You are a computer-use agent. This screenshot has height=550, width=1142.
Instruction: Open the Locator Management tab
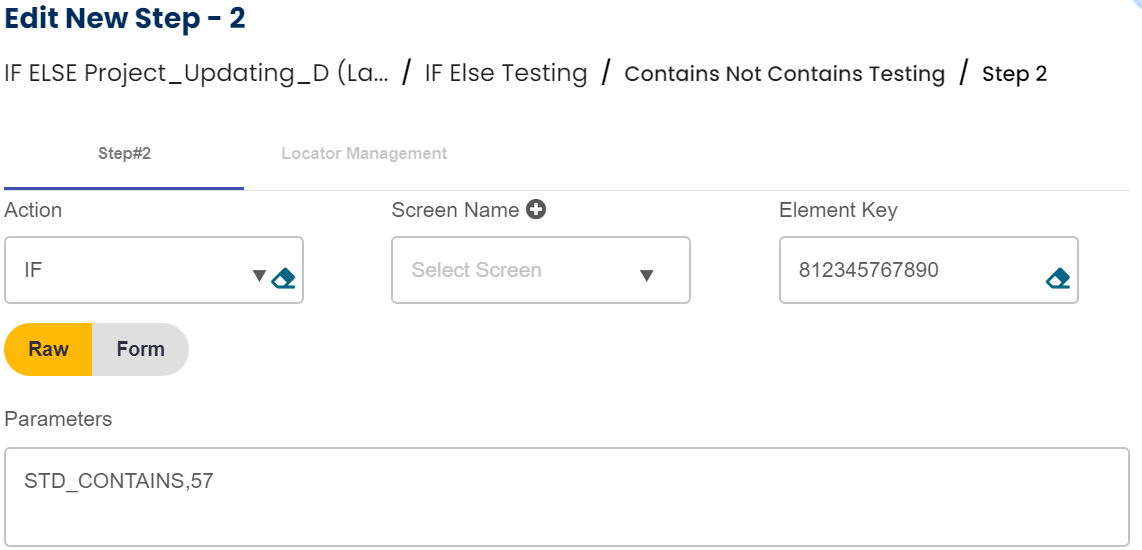(364, 154)
